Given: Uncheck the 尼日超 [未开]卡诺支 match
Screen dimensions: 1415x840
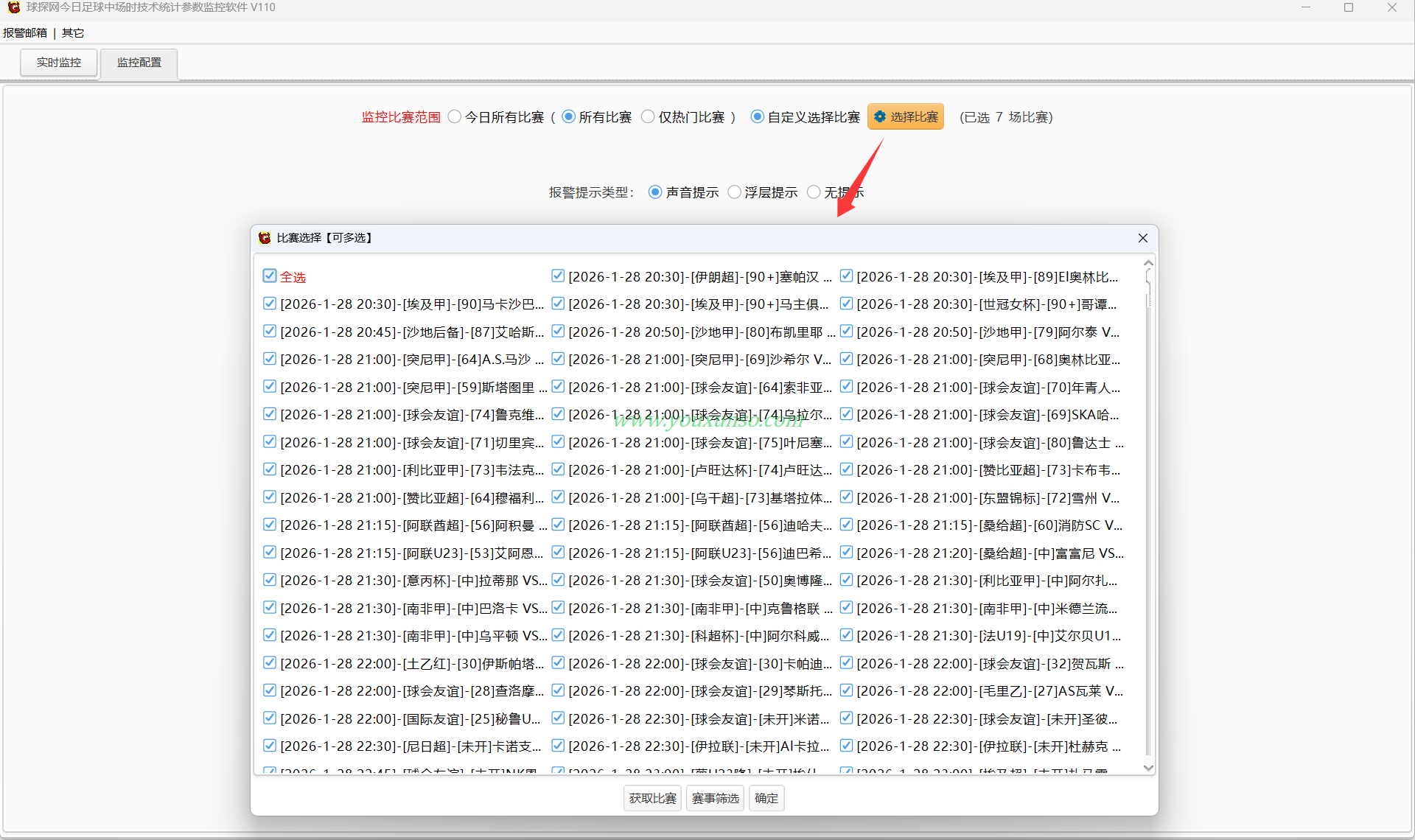Looking at the screenshot, I should (x=270, y=746).
